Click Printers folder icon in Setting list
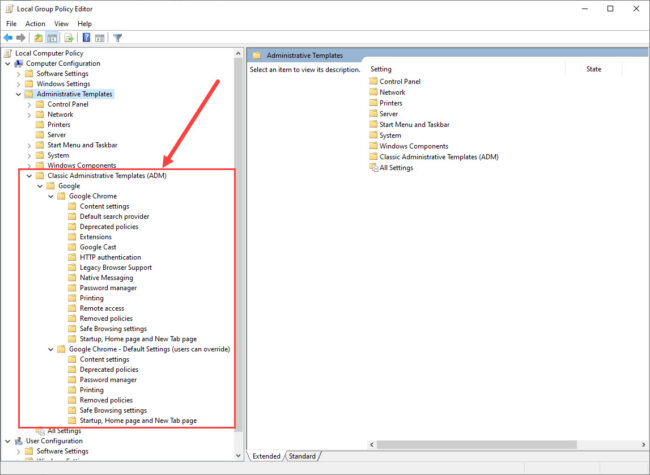The image size is (650, 475). tap(374, 103)
